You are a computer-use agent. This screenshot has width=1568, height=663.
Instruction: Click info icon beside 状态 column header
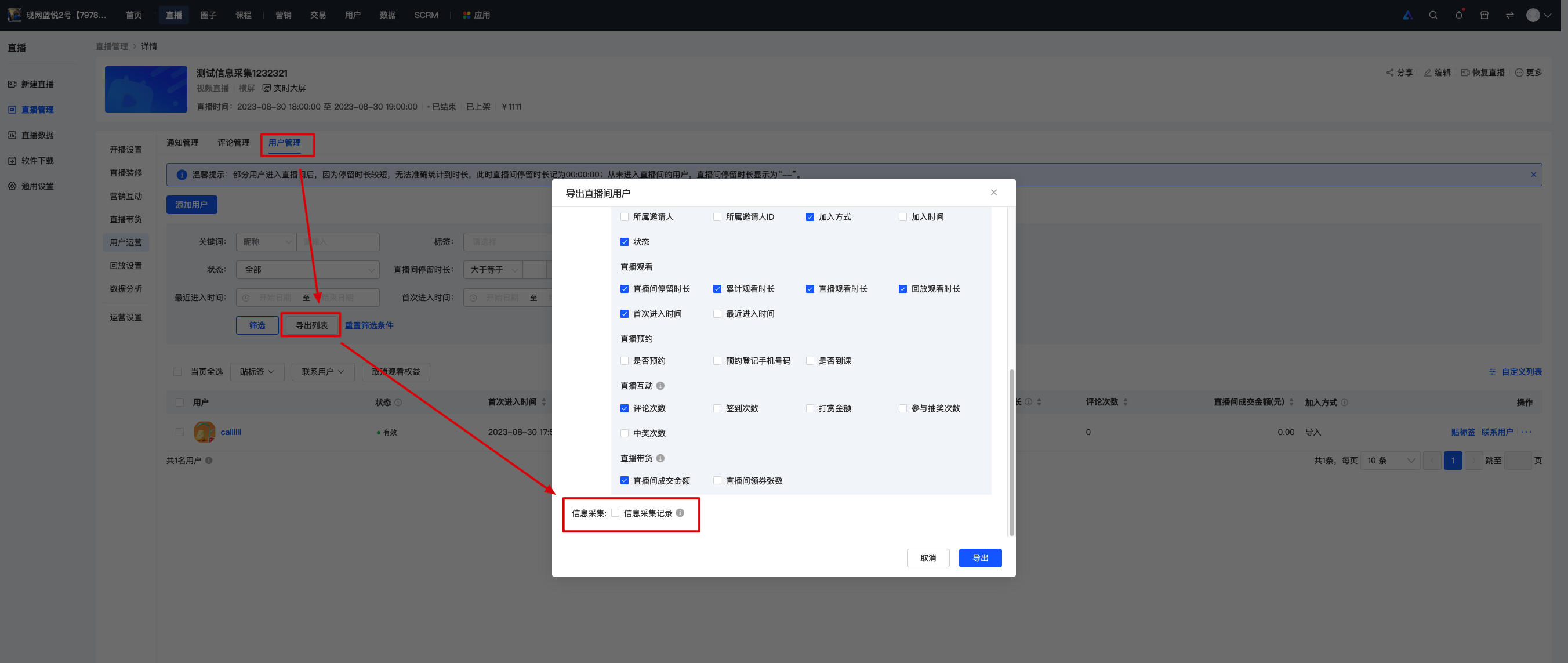coord(398,402)
